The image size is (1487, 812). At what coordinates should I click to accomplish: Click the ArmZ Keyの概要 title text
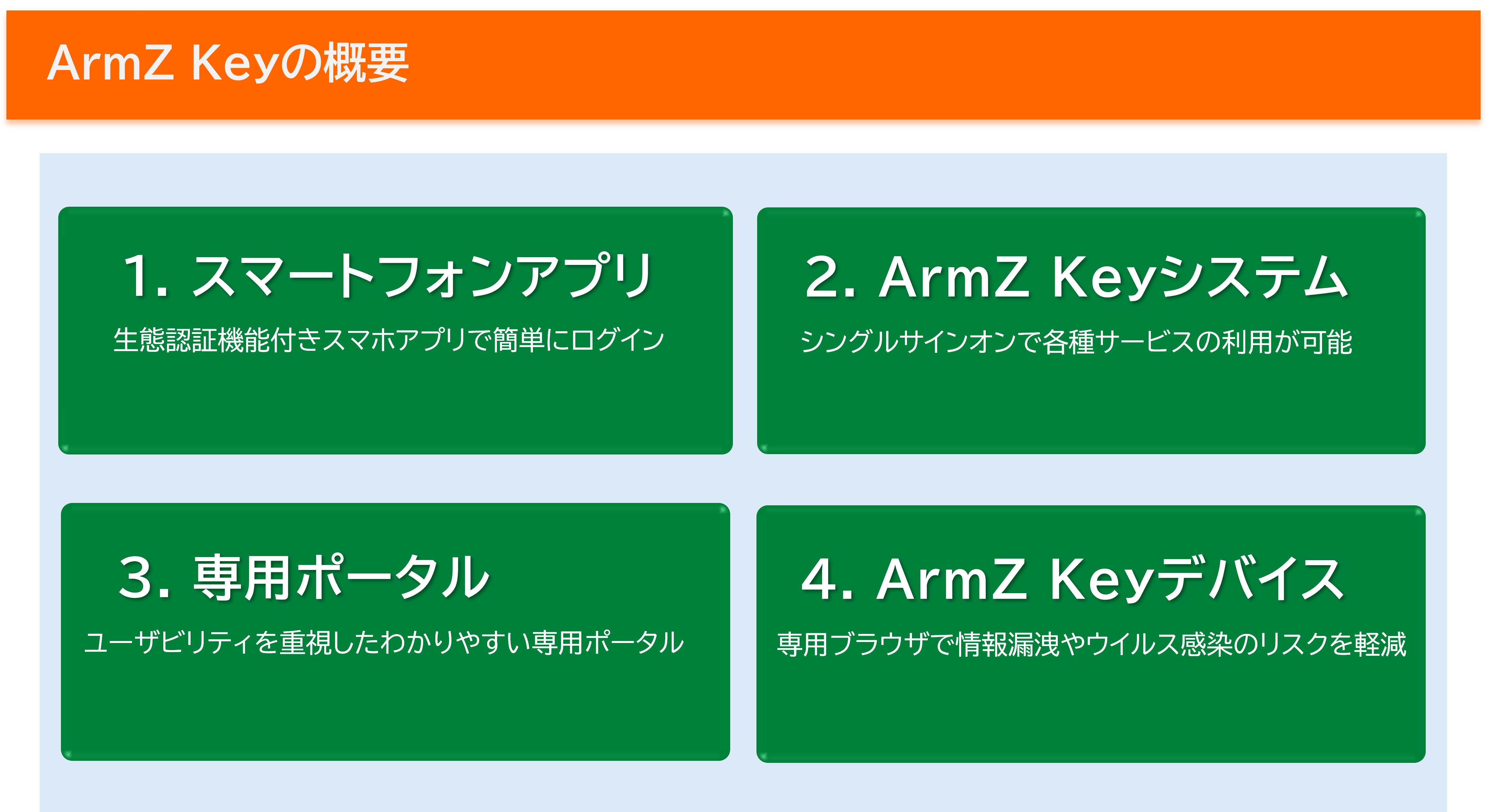click(x=228, y=63)
